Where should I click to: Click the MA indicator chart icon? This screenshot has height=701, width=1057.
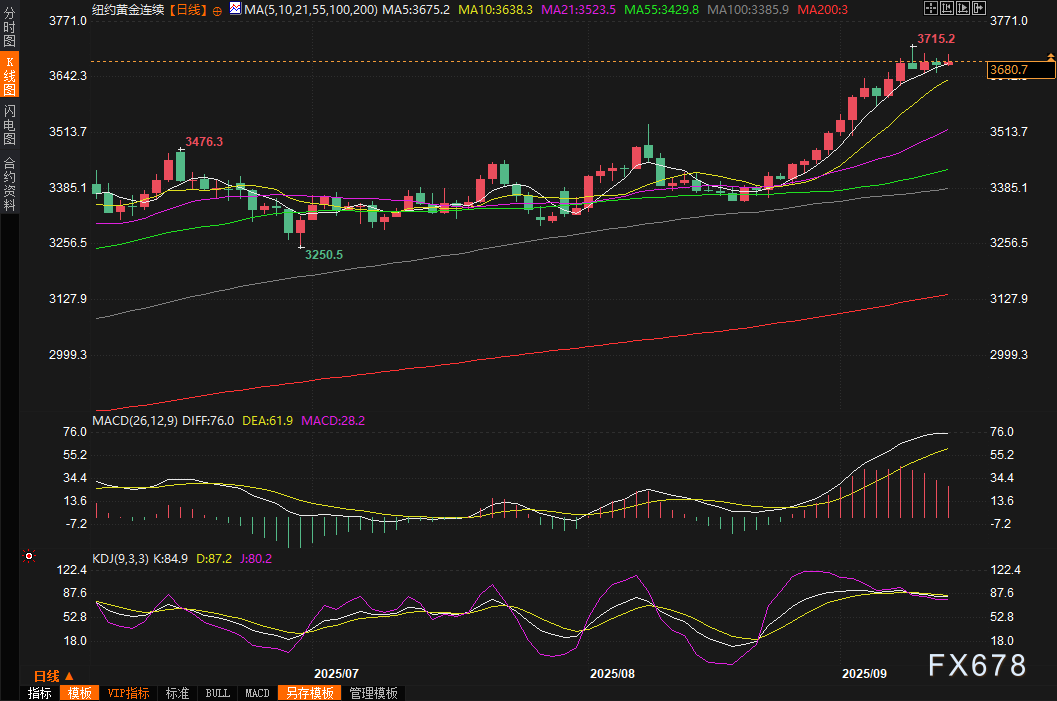(234, 8)
